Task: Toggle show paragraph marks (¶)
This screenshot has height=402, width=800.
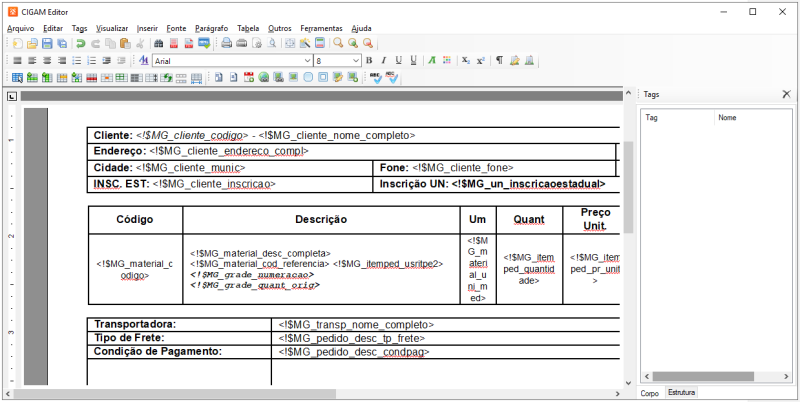Action: 499,60
